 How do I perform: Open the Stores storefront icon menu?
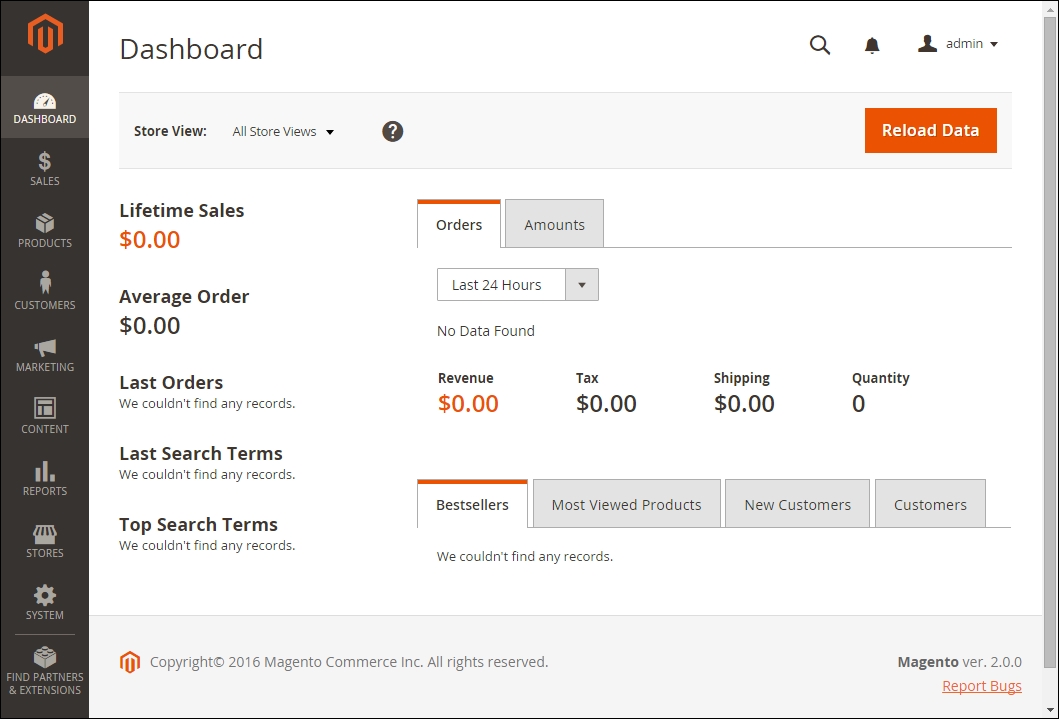point(44,540)
